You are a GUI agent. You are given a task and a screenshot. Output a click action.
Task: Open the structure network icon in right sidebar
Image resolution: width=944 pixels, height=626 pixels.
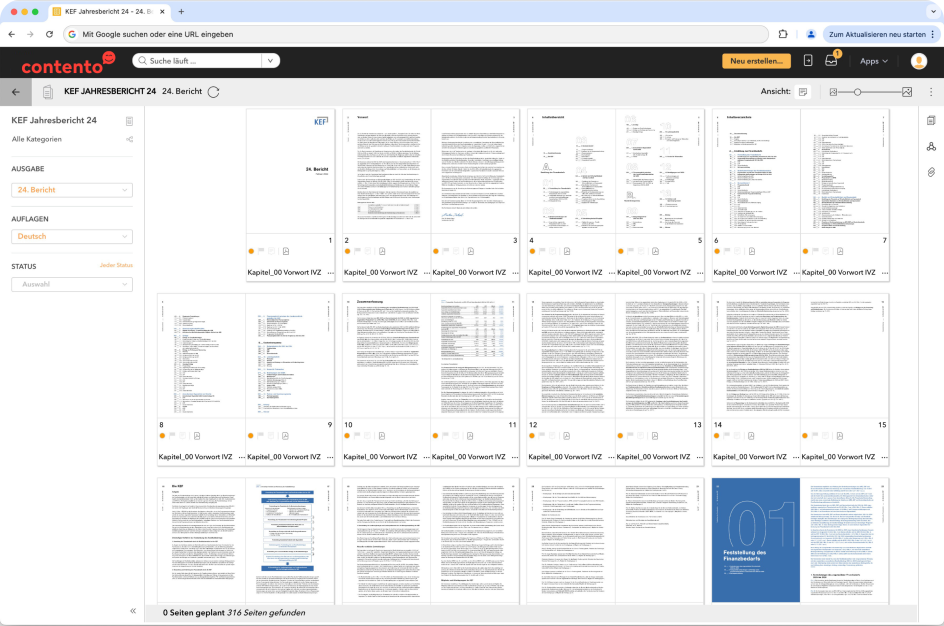click(x=930, y=147)
